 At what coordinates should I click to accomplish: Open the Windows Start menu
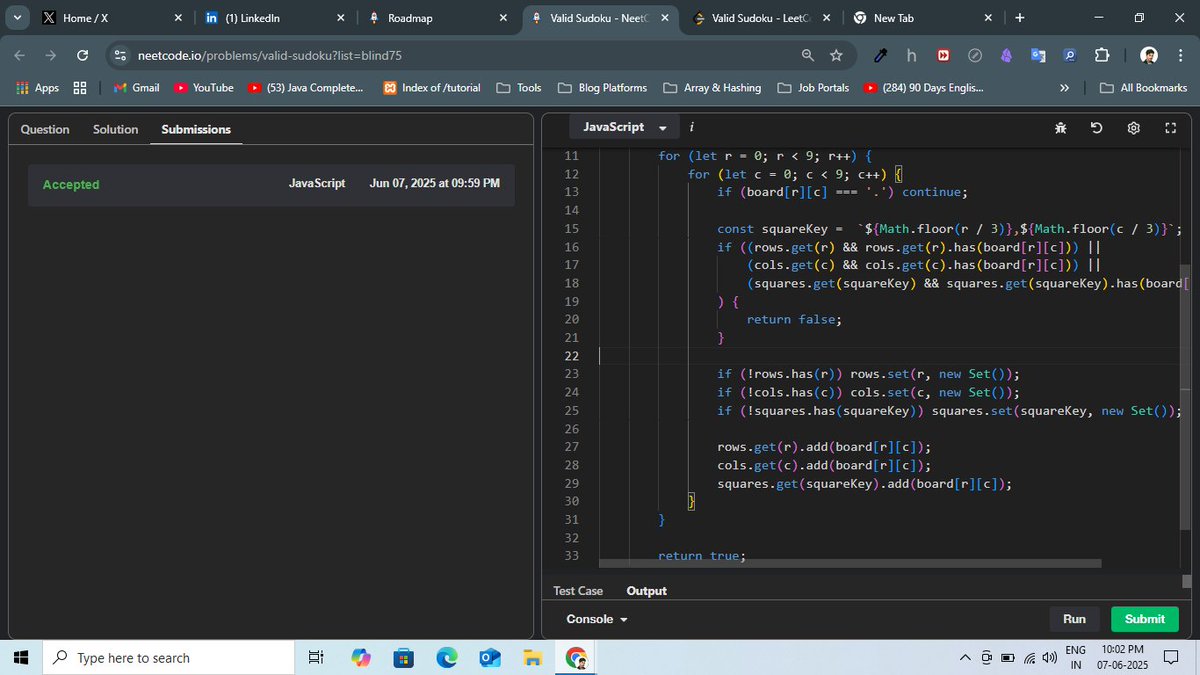pos(20,658)
